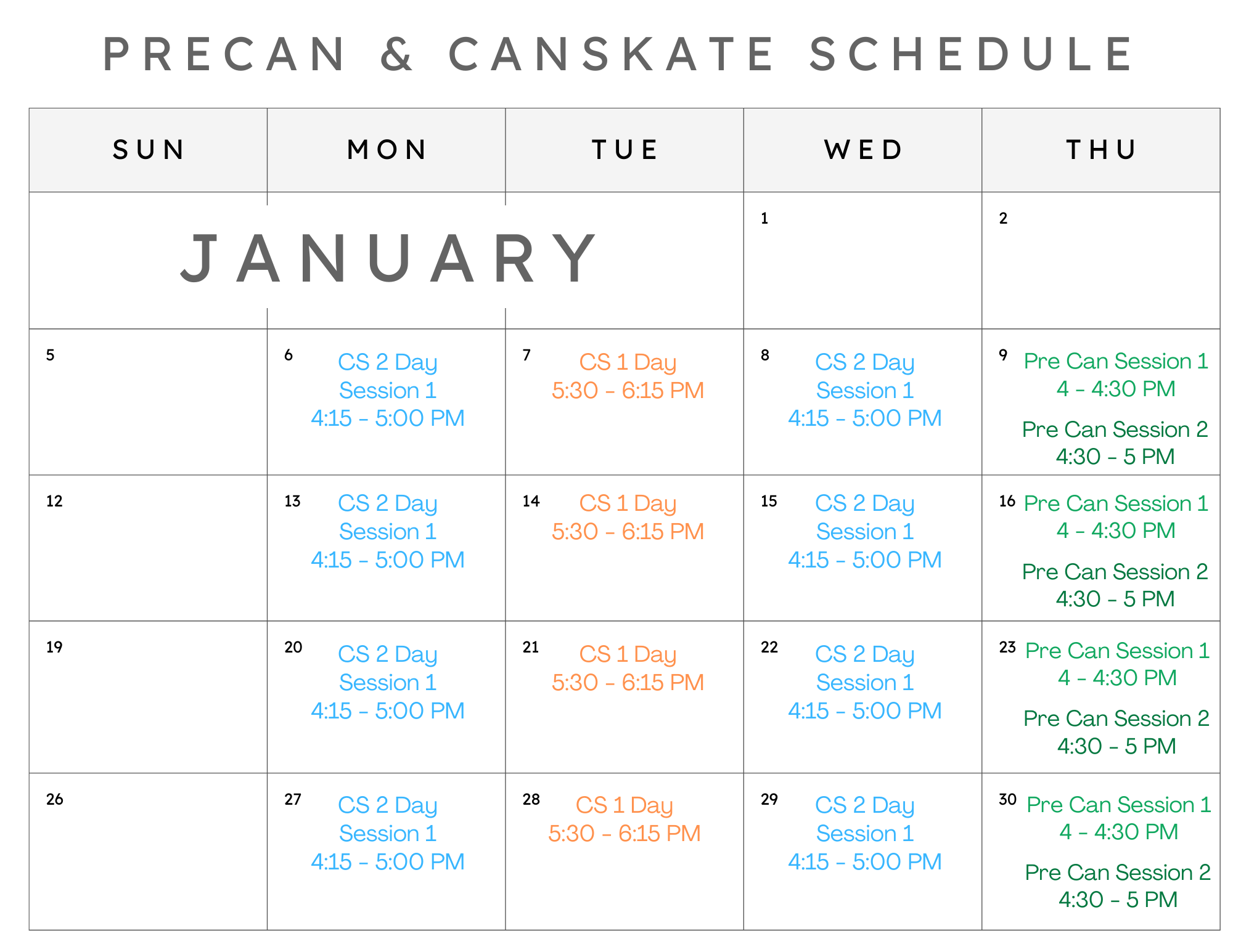1233x952 pixels.
Task: Click Pre Can Session 2 on January 9
Action: click(x=1115, y=442)
